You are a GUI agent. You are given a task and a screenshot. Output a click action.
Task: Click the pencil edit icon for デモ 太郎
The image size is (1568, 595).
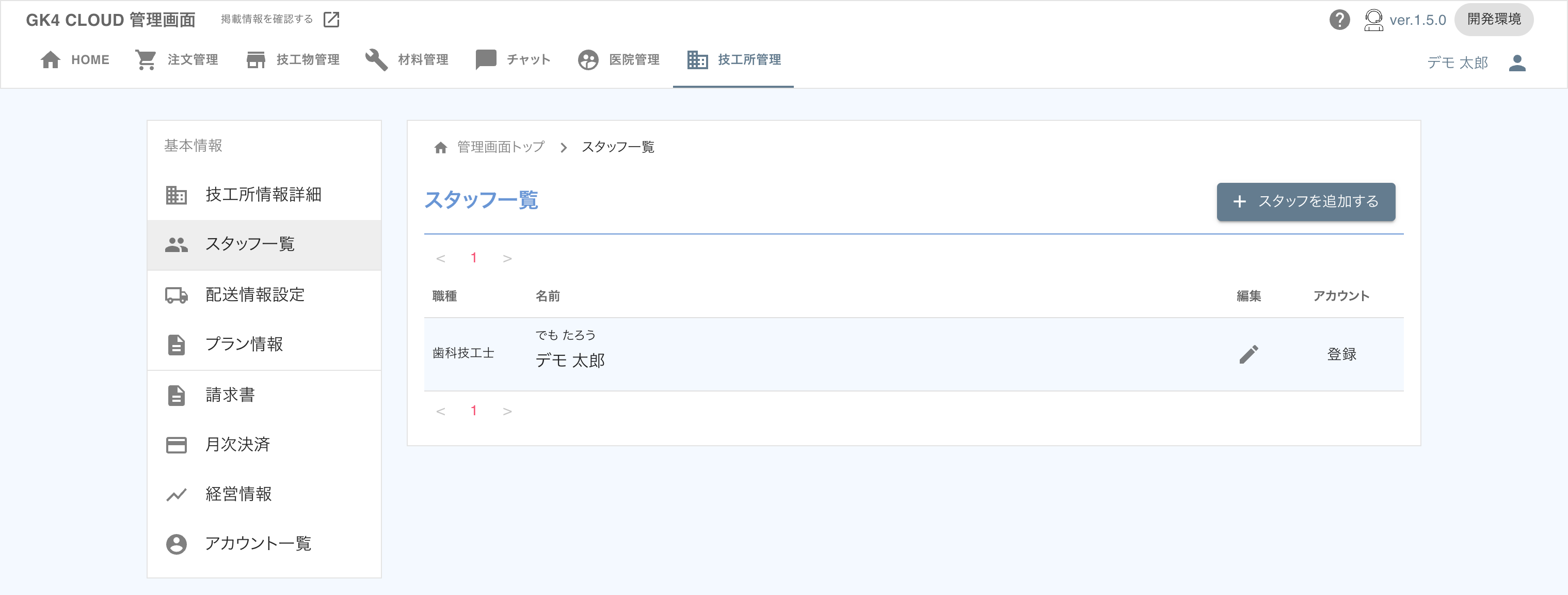point(1249,354)
